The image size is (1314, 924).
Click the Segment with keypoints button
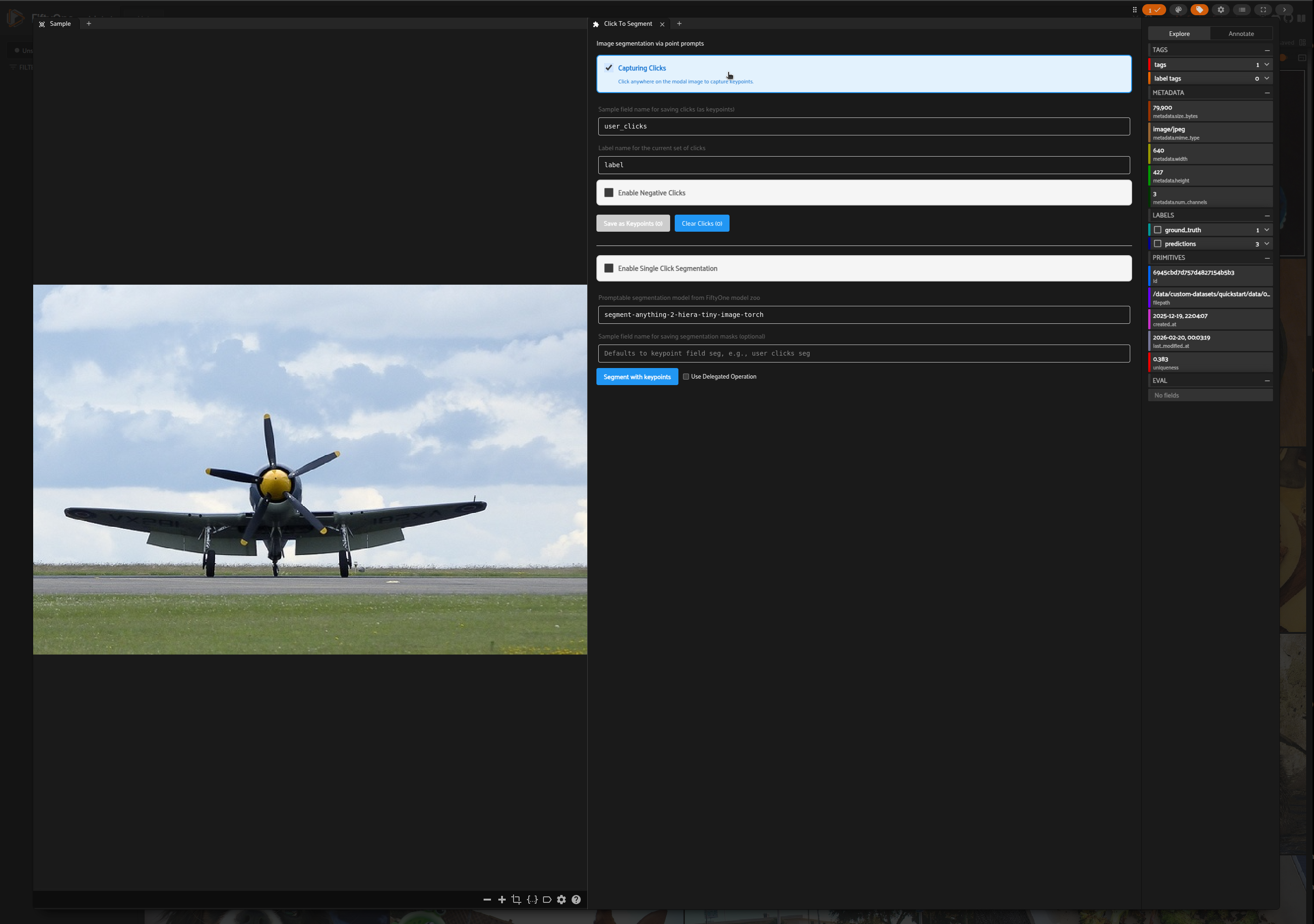(x=637, y=377)
